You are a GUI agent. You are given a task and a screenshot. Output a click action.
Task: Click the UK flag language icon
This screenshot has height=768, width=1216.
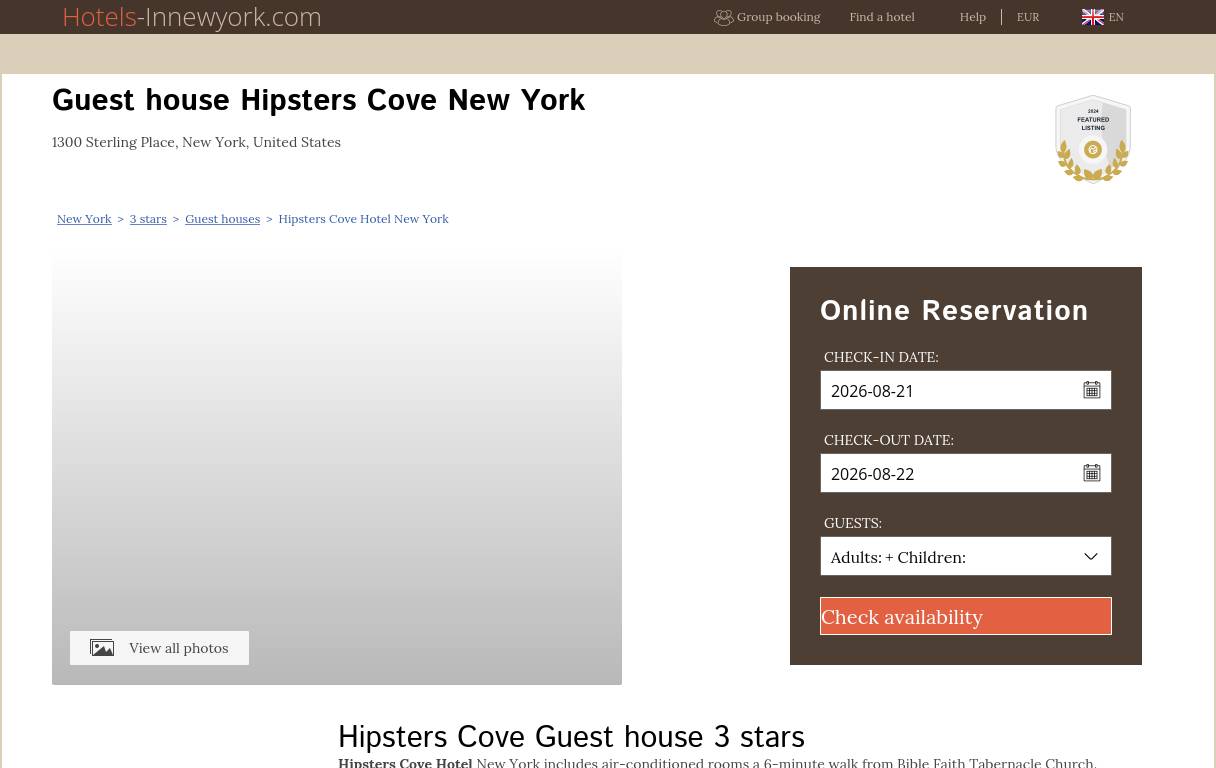pyautogui.click(x=1092, y=17)
